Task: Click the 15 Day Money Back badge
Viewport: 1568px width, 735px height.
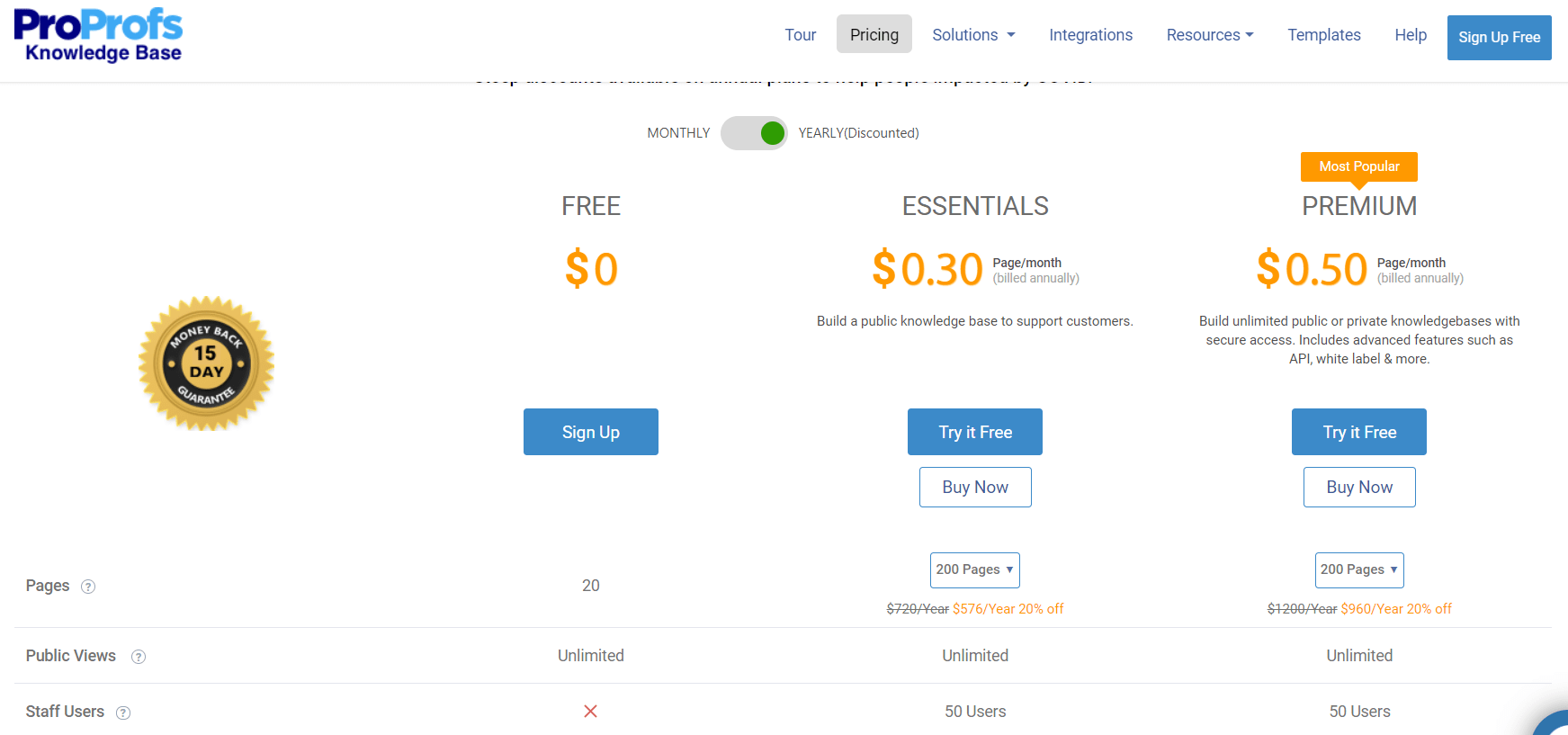Action: pos(206,363)
